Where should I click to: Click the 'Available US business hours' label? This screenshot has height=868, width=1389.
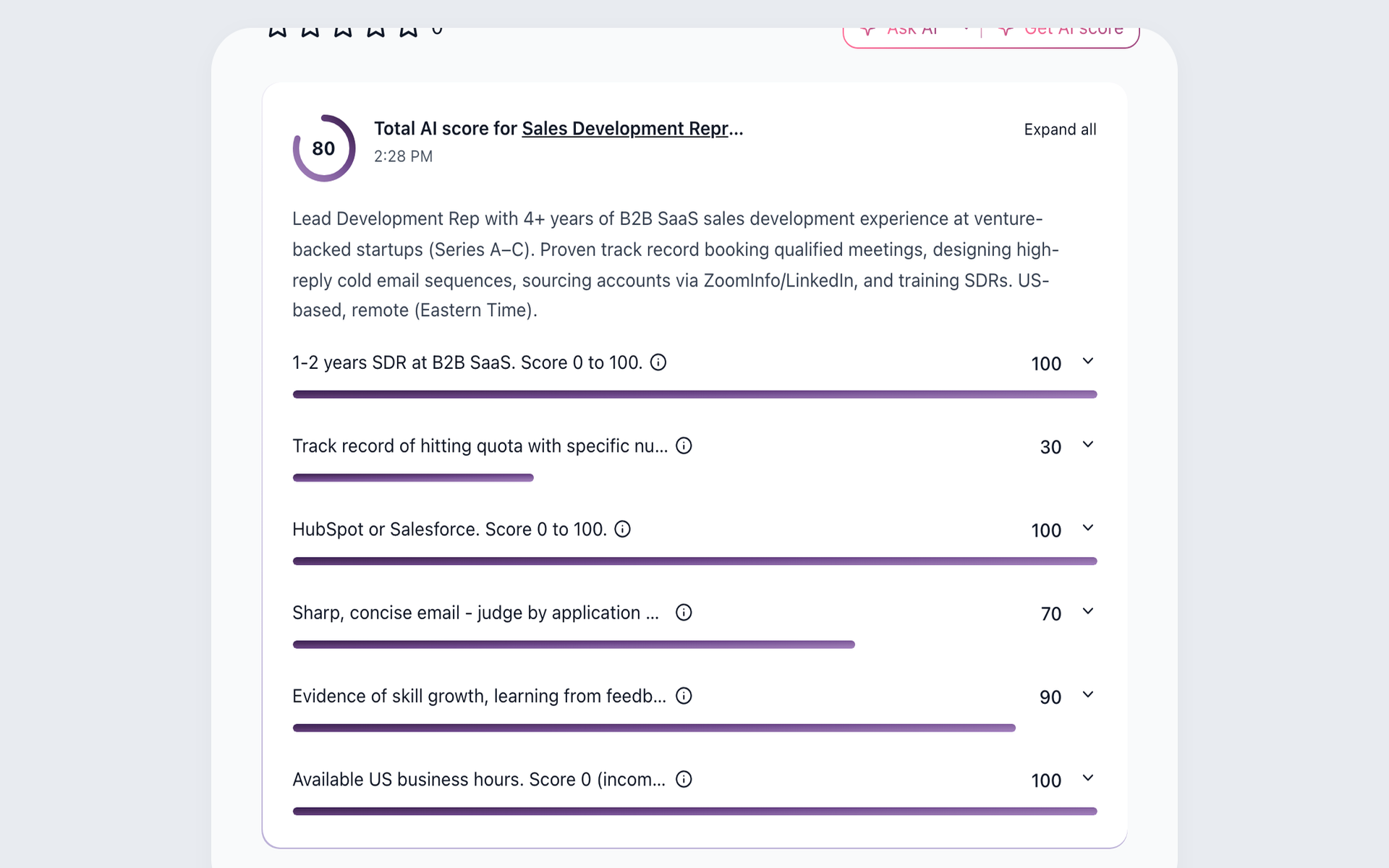479,780
